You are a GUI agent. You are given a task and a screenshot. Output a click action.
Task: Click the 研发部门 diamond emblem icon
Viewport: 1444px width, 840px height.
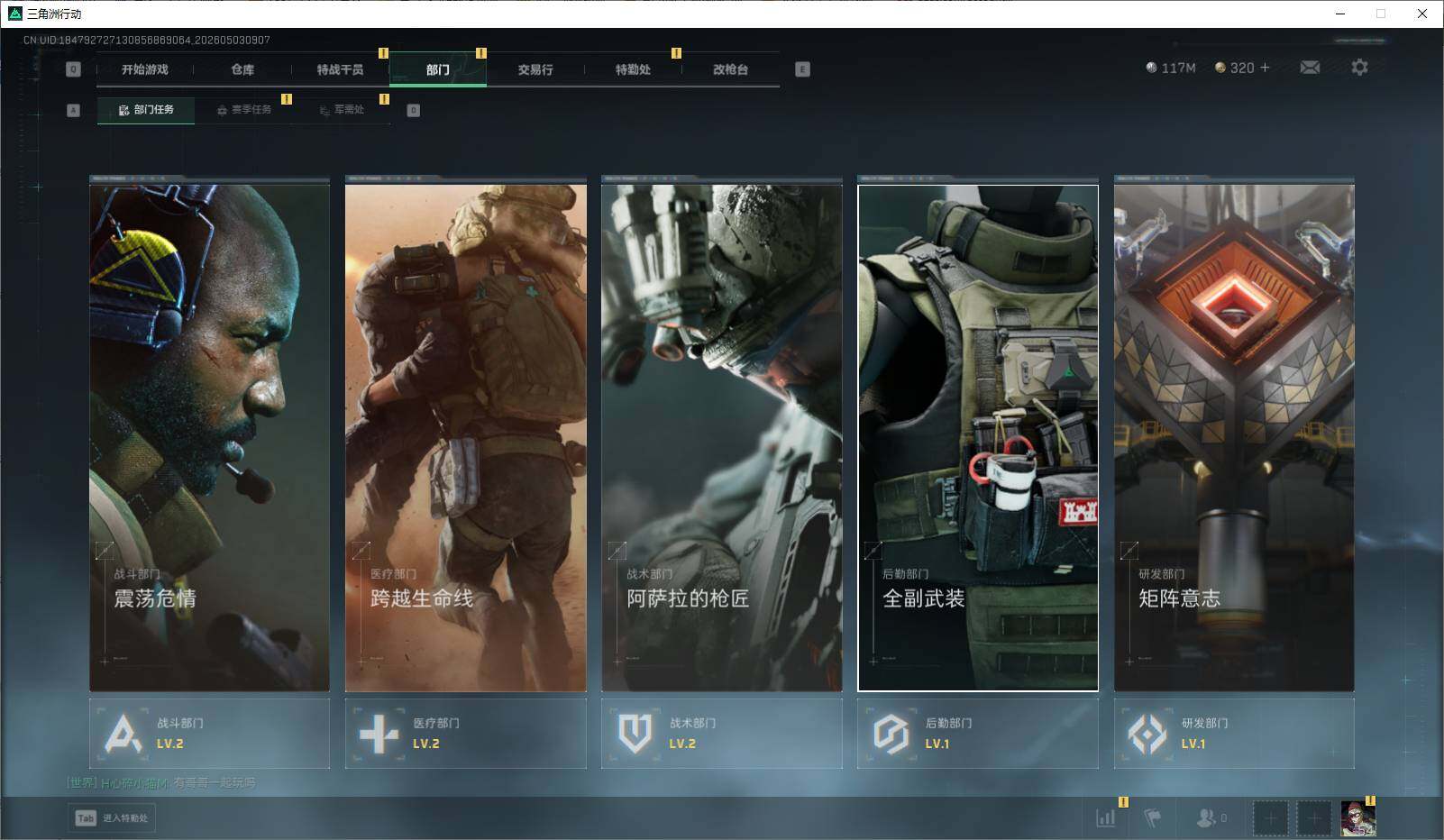pyautogui.click(x=1147, y=734)
